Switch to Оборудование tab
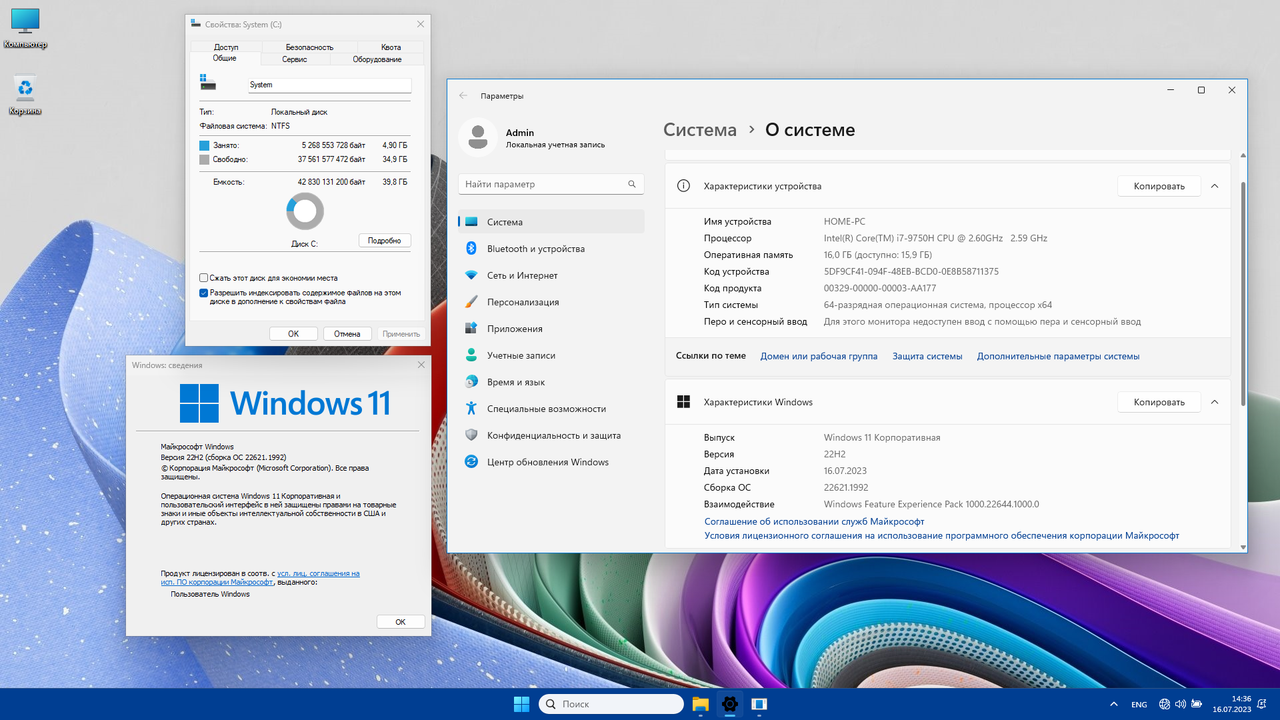Image resolution: width=1280 pixels, height=720 pixels. click(x=377, y=59)
